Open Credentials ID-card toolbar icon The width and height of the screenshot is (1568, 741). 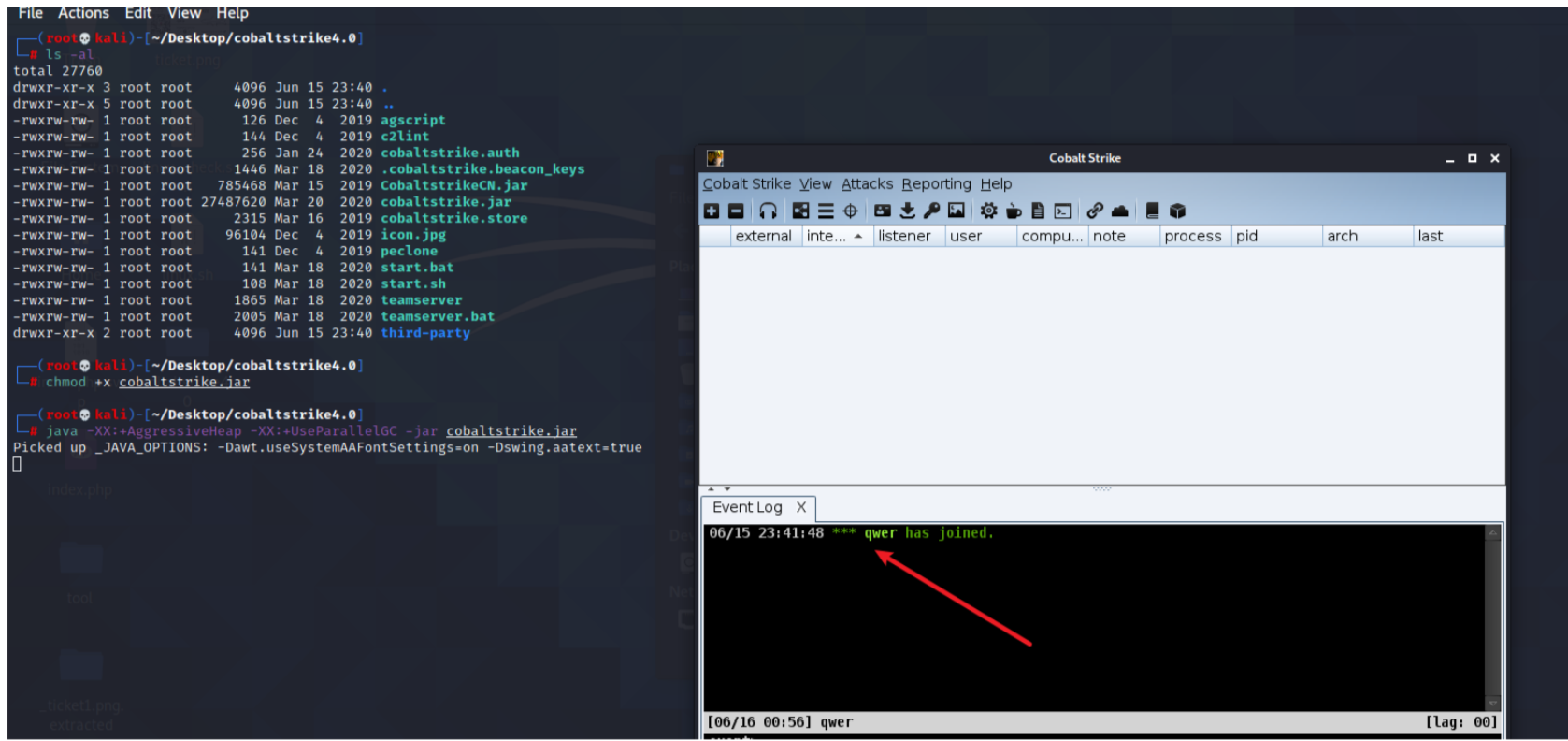[883, 211]
